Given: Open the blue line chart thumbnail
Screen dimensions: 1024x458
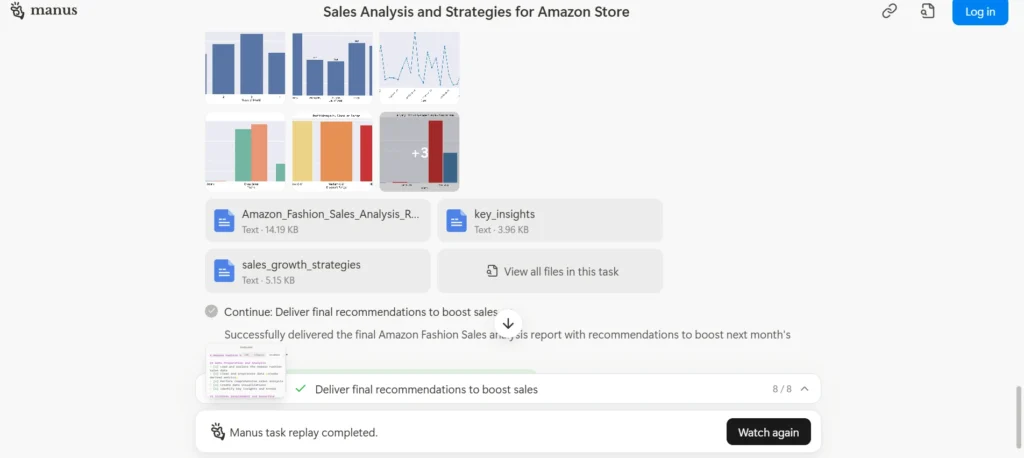Looking at the screenshot, I should 419,67.
